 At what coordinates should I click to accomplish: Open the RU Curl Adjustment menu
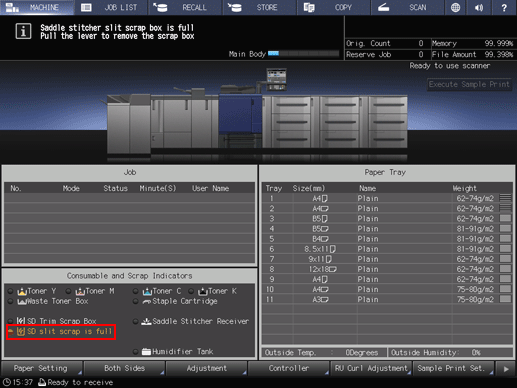pyautogui.click(x=371, y=368)
